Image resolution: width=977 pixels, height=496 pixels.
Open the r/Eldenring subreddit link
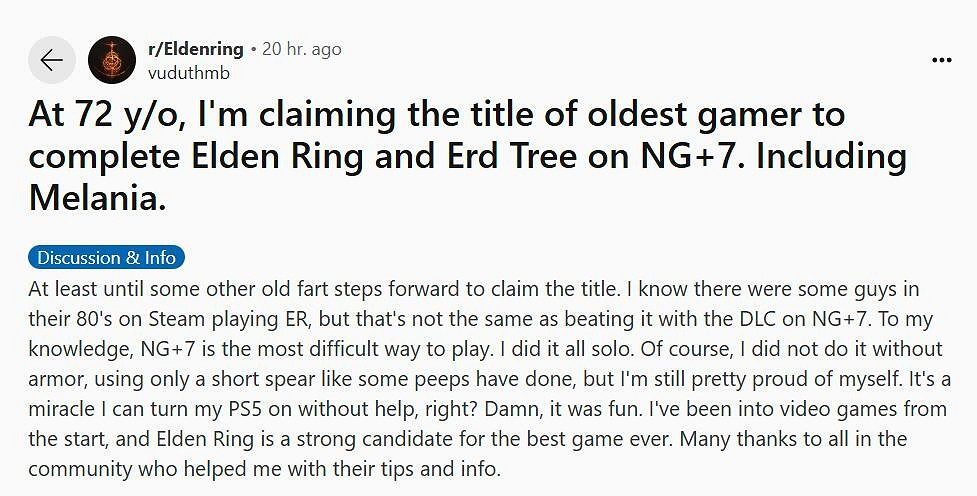point(194,49)
